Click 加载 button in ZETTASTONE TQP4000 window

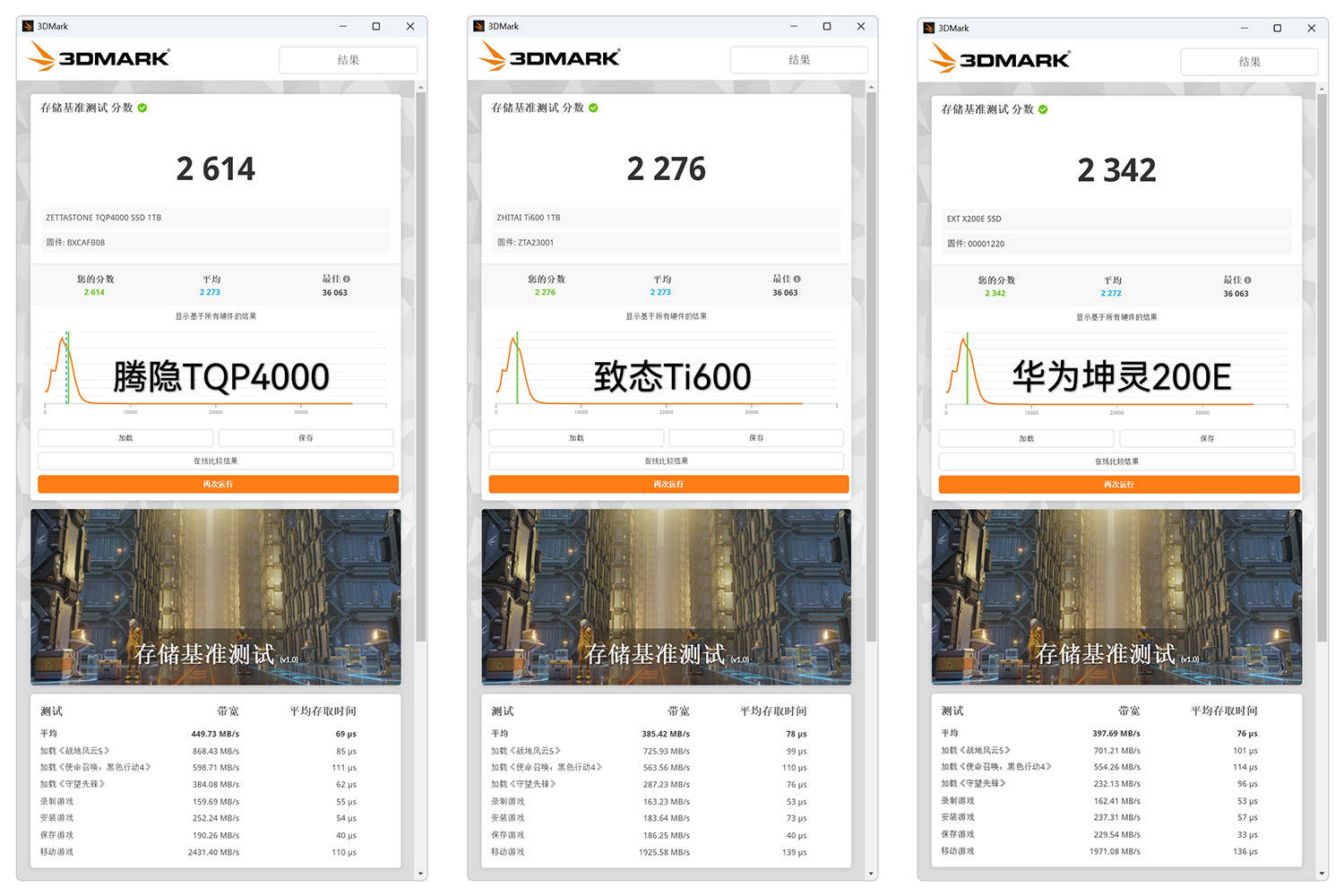click(125, 438)
